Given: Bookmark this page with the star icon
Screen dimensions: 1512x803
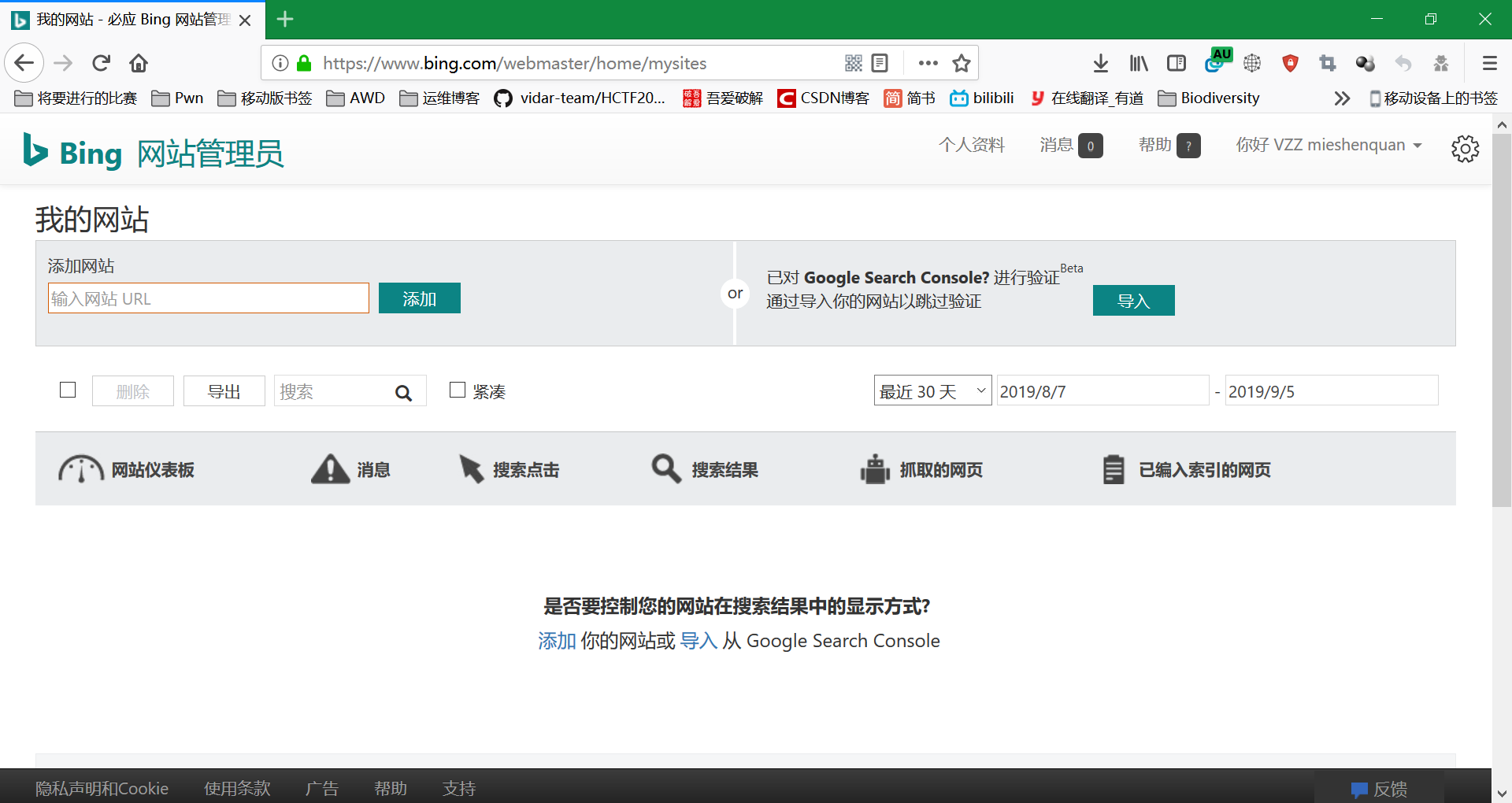Looking at the screenshot, I should pos(962,63).
